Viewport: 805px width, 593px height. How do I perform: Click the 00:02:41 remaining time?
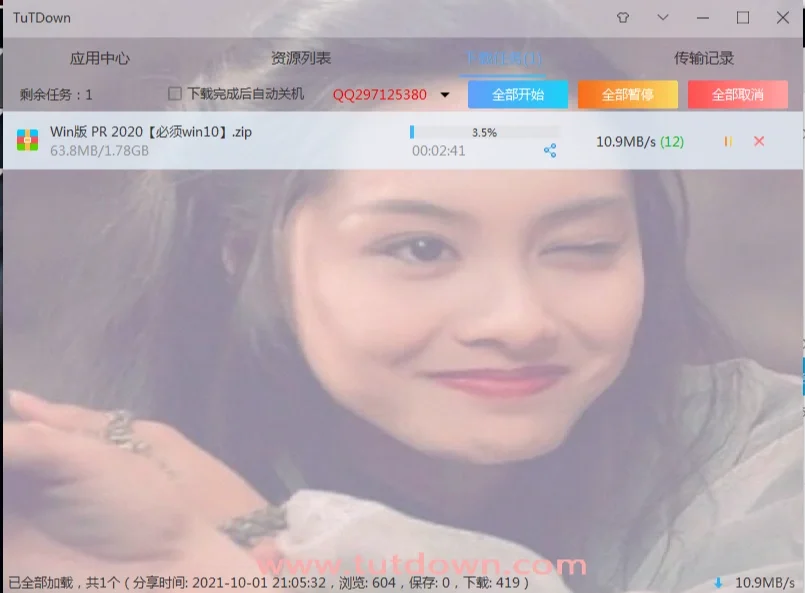438,151
